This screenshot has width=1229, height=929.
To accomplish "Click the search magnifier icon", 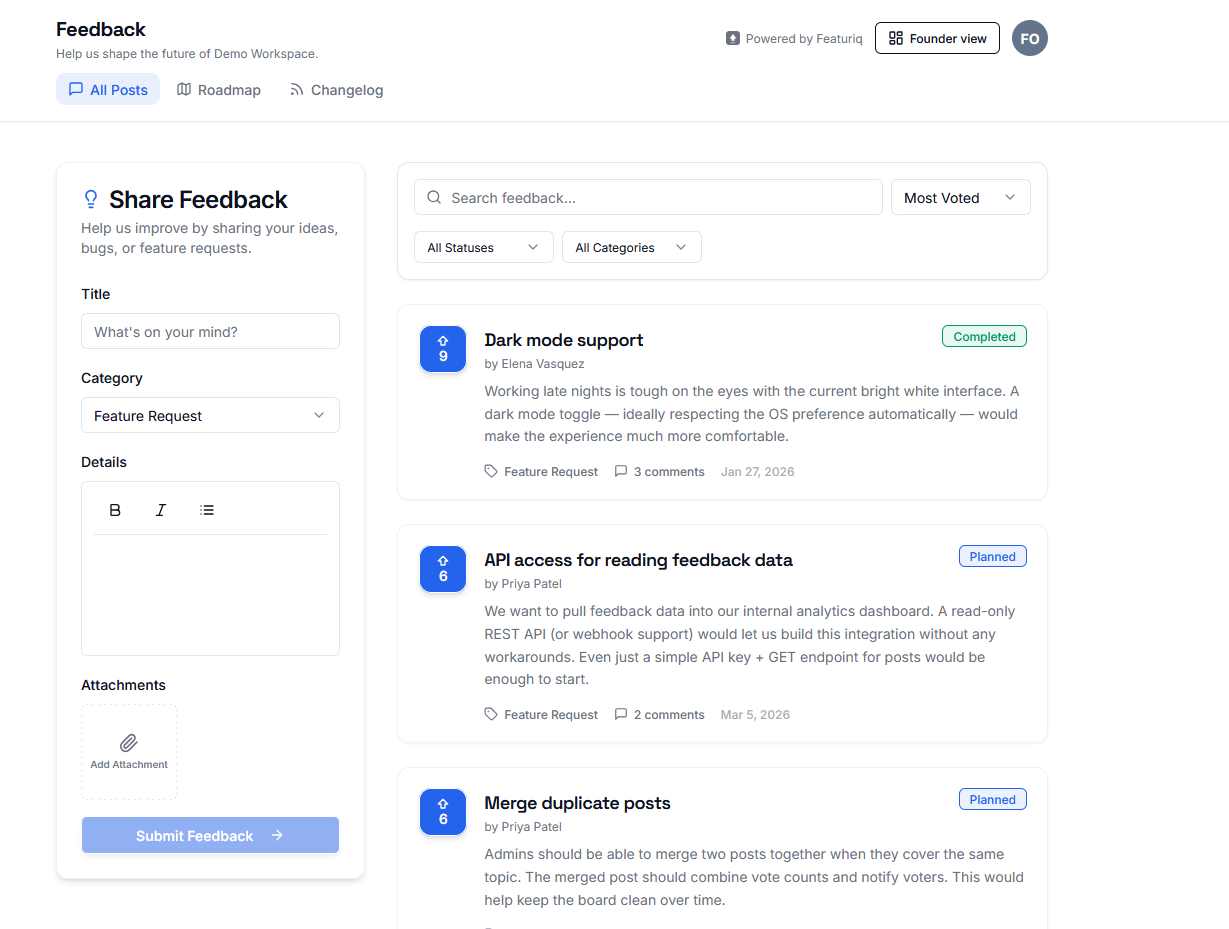I will (434, 198).
